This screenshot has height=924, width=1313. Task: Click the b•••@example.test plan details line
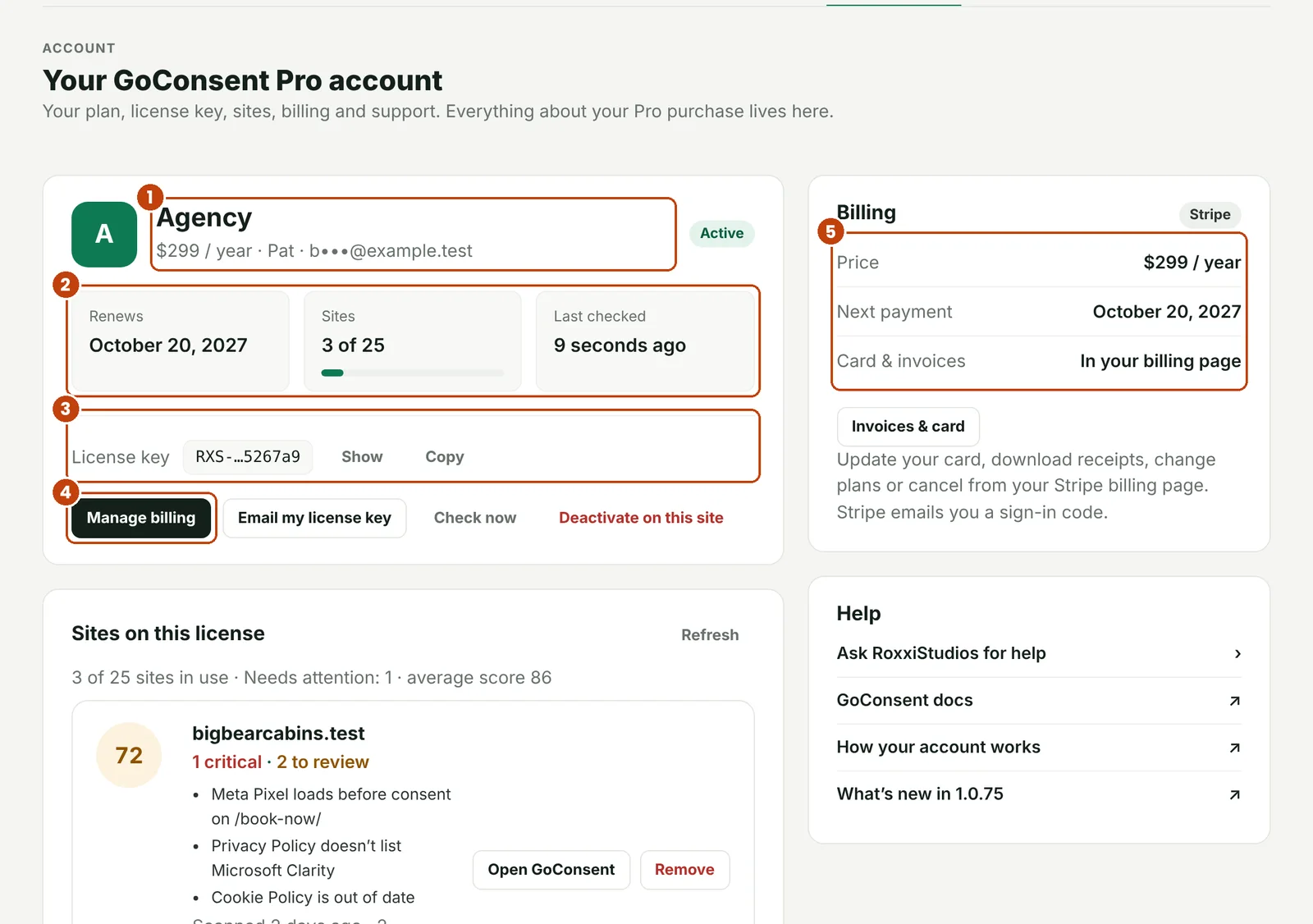click(x=314, y=251)
